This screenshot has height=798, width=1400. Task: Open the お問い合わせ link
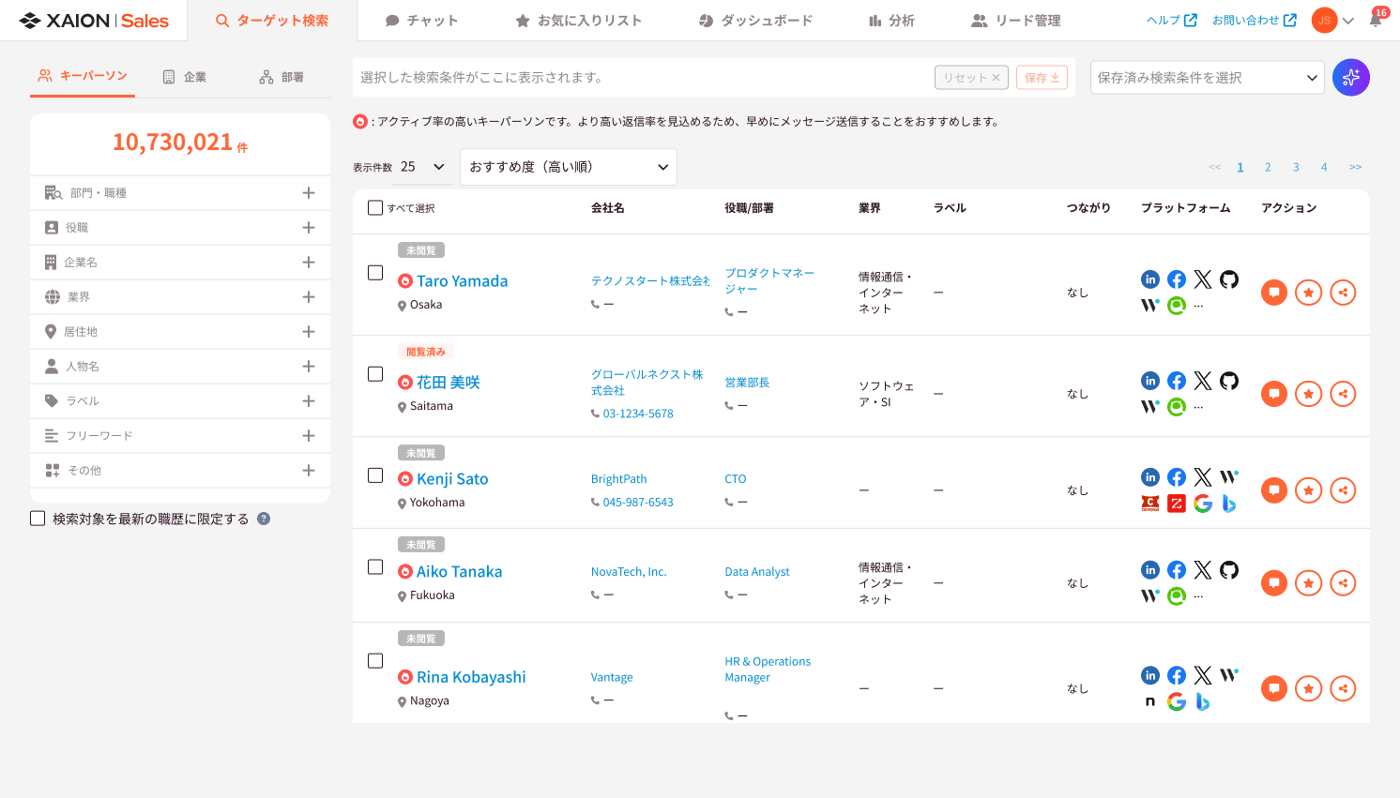(1254, 20)
